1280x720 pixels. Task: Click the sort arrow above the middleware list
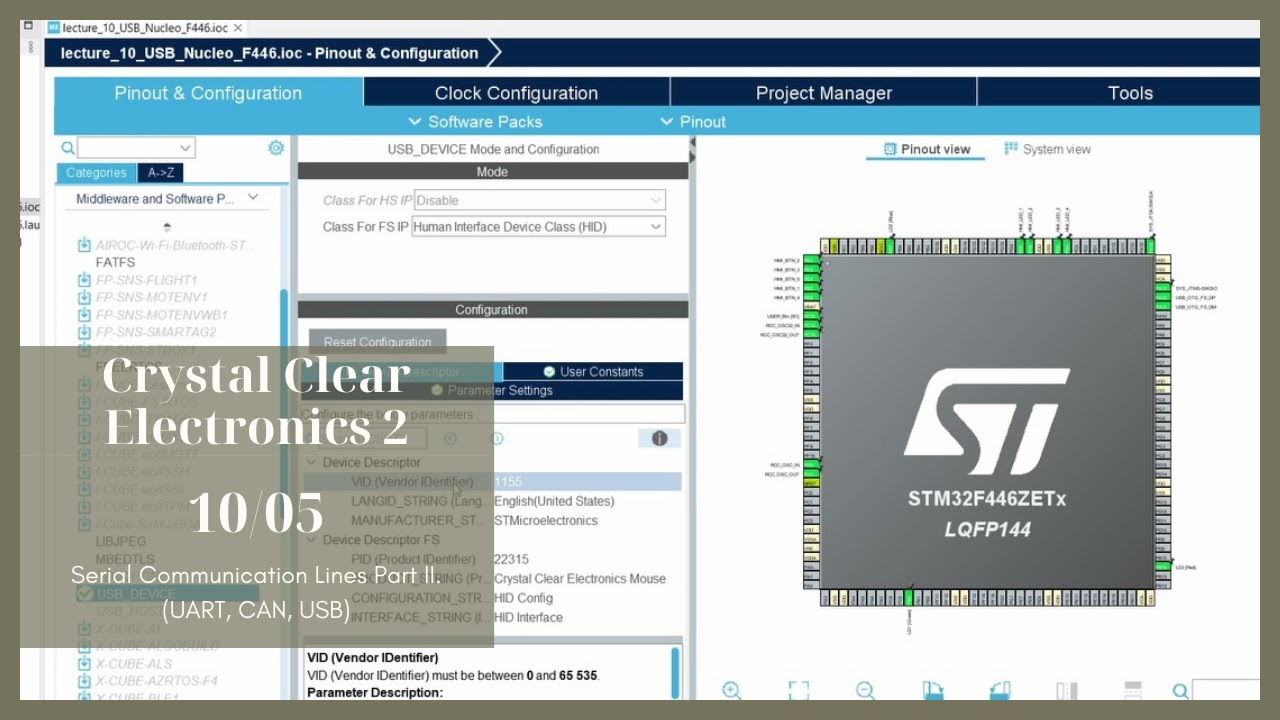tap(167, 227)
